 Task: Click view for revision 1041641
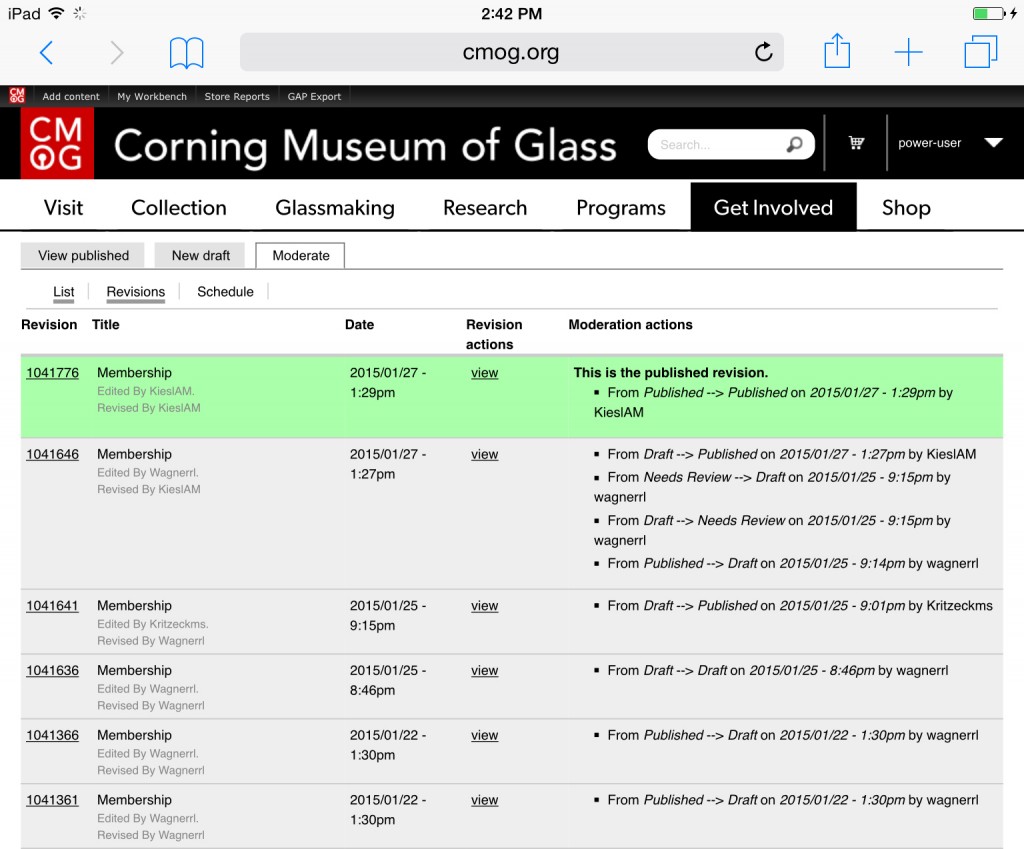(x=485, y=606)
